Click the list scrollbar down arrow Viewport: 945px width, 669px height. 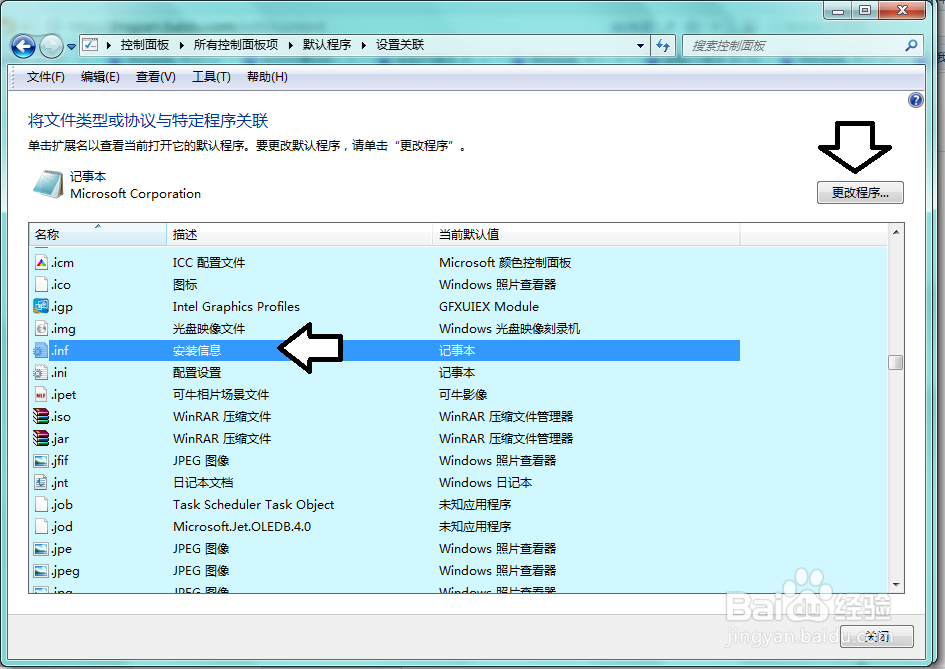(x=896, y=585)
